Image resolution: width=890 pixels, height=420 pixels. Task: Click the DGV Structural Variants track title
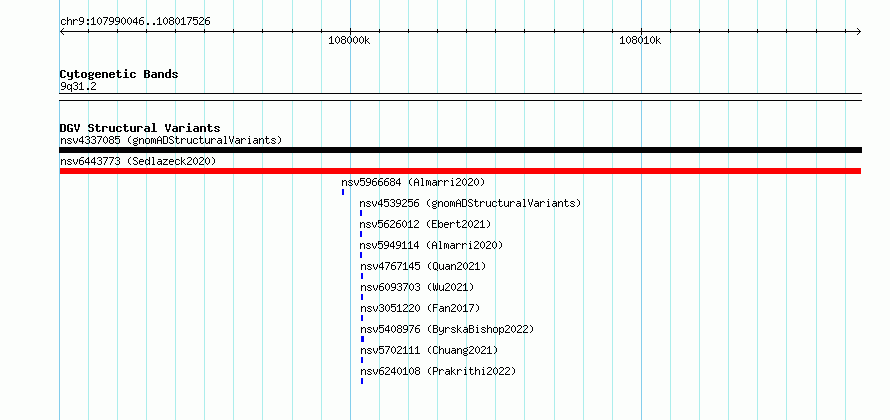(140, 128)
